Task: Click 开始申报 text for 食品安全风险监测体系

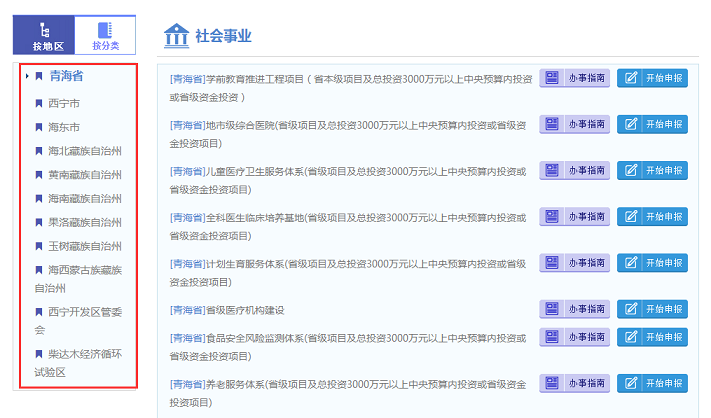Action: pos(664,337)
